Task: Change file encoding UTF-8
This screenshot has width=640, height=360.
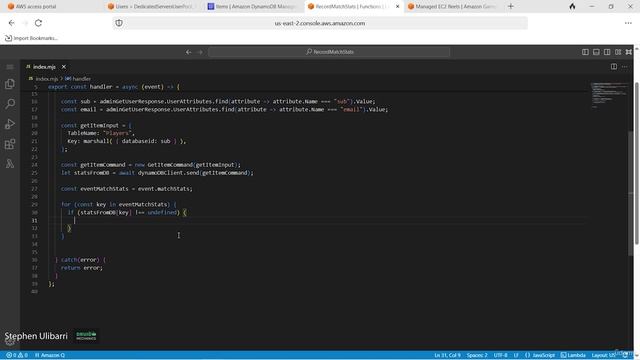Action: click(500, 355)
